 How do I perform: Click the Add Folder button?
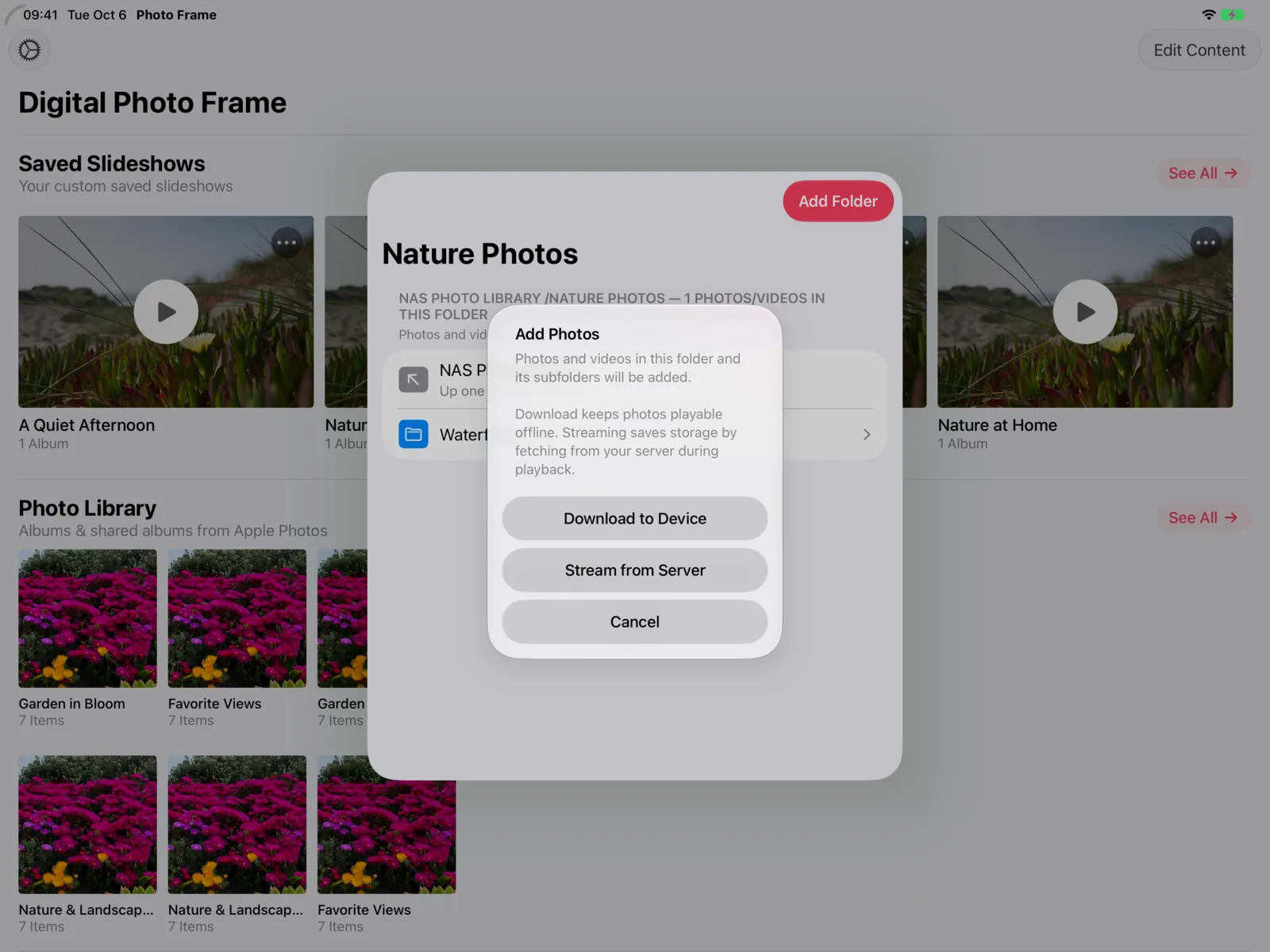[837, 202]
